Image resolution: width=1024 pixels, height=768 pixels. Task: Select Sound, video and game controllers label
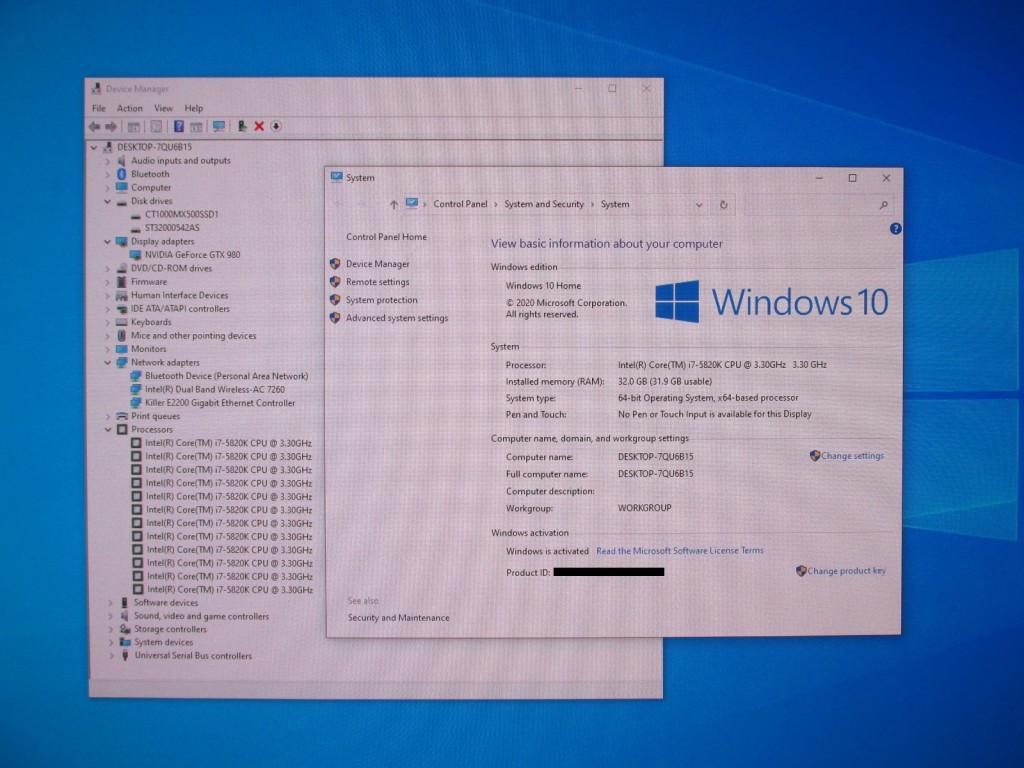point(201,616)
